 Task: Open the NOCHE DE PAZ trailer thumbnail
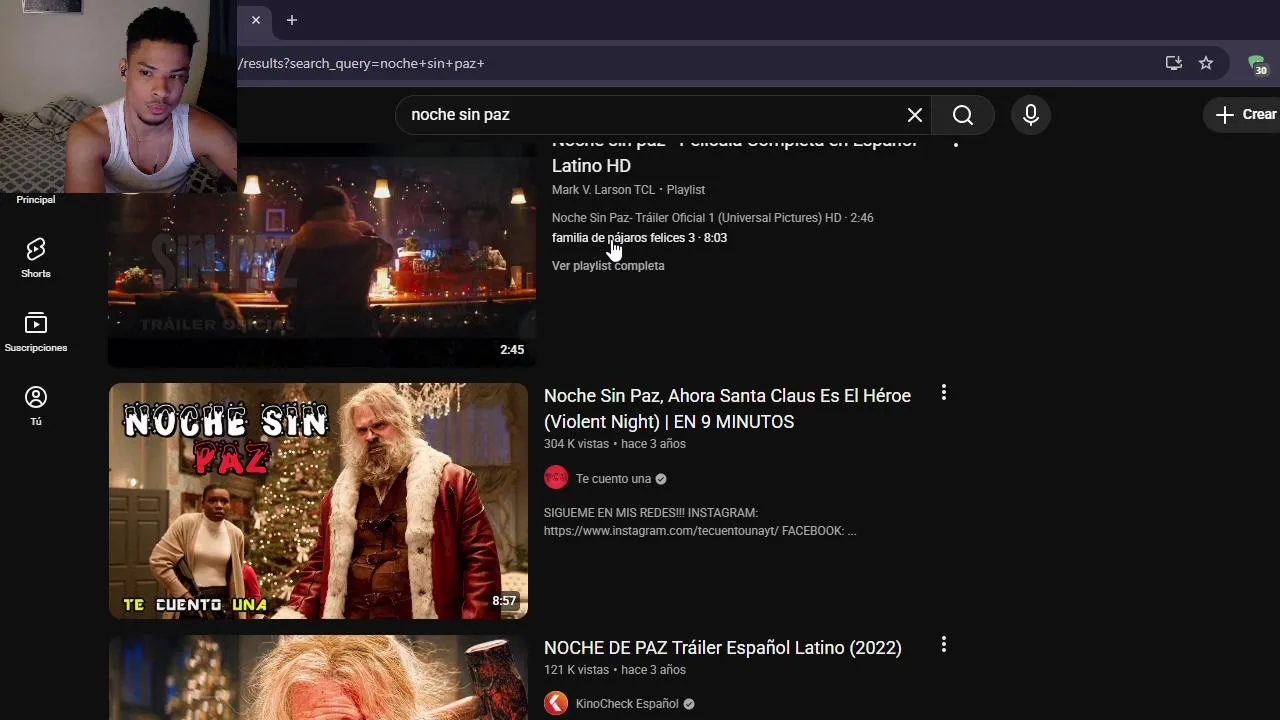click(x=318, y=678)
